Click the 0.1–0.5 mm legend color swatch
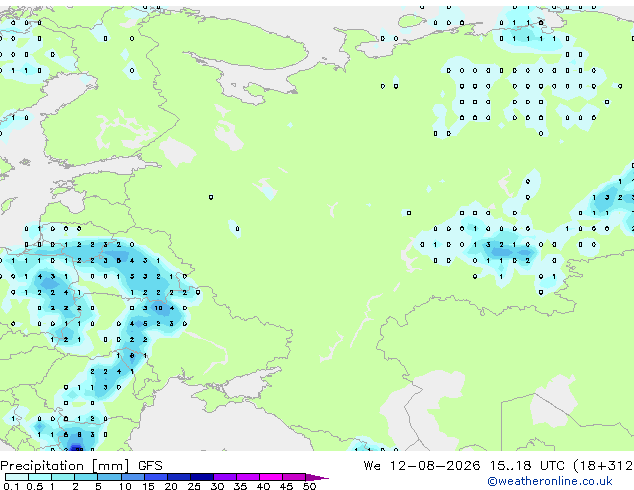The height and width of the screenshot is (490, 634). tap(17, 477)
